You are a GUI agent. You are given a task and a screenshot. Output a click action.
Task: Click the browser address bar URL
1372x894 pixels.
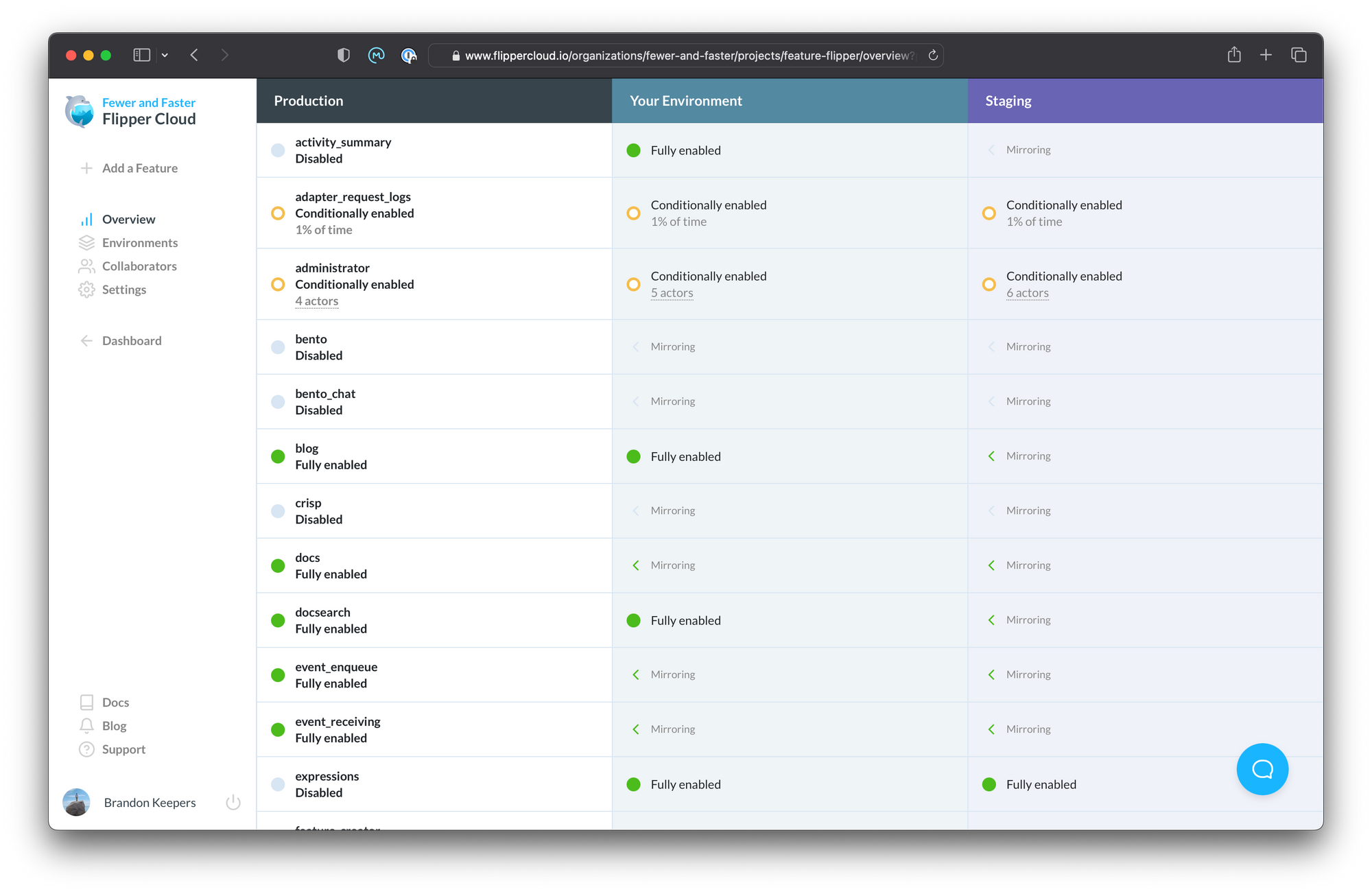[x=686, y=56]
